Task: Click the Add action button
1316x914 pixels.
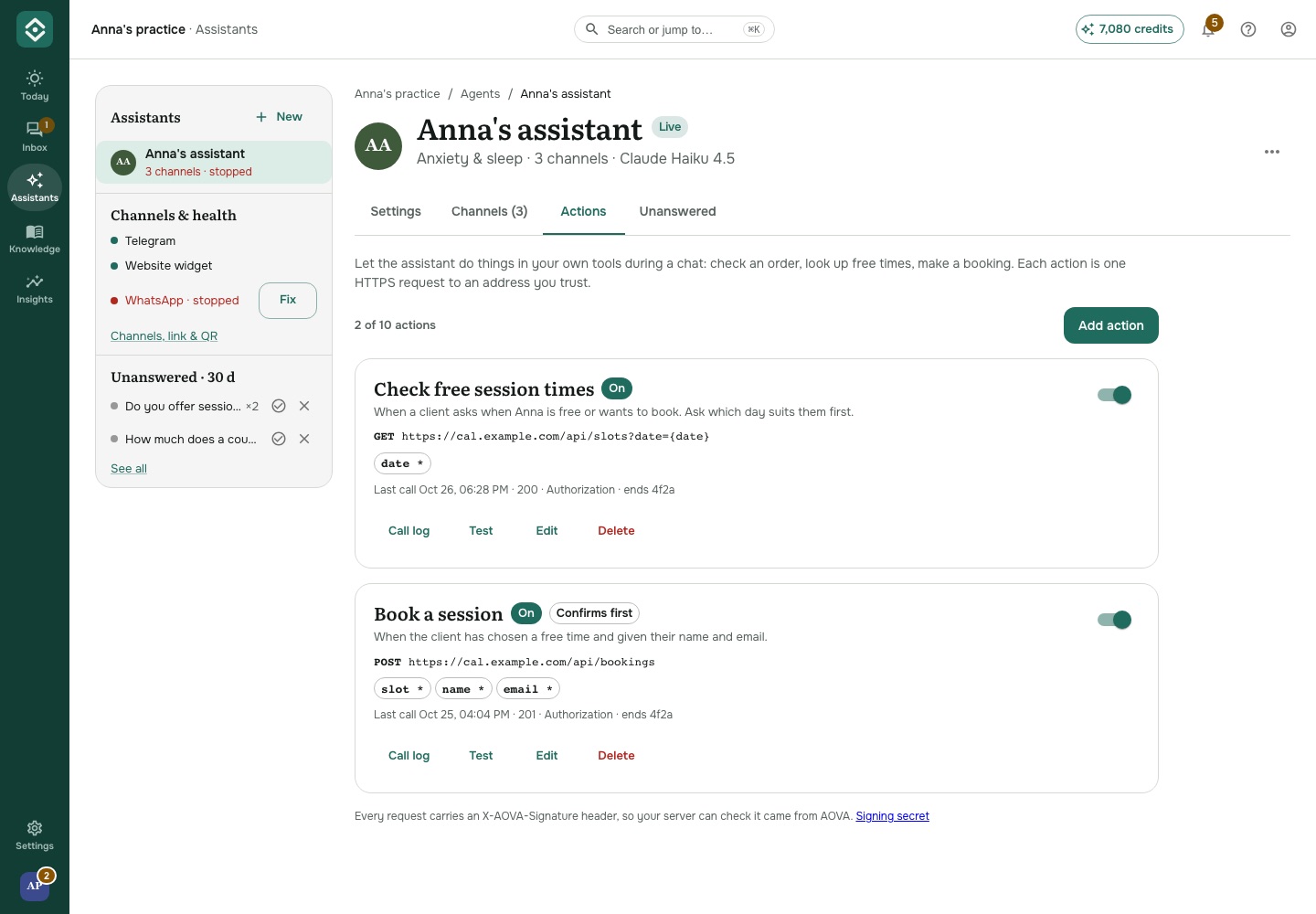Action: pyautogui.click(x=1110, y=325)
